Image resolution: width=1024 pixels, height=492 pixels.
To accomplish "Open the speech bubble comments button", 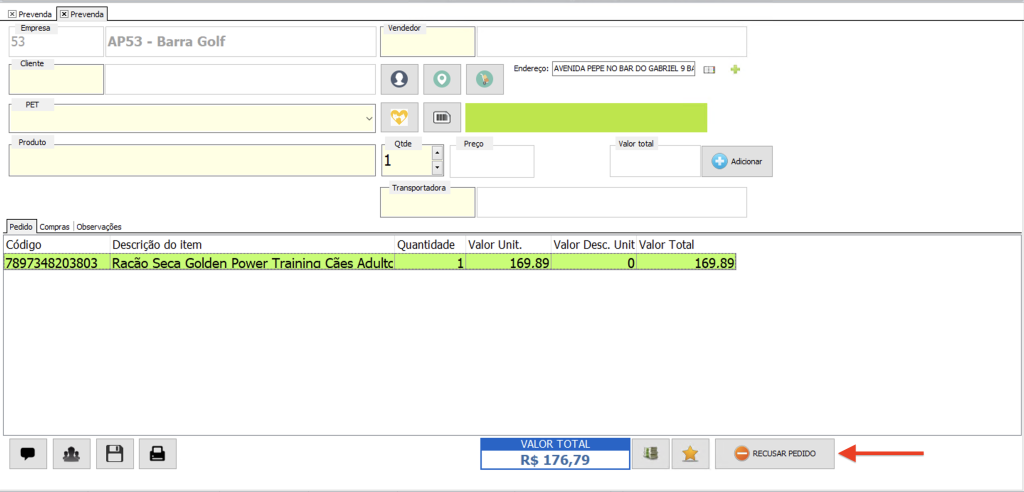I will (x=28, y=454).
